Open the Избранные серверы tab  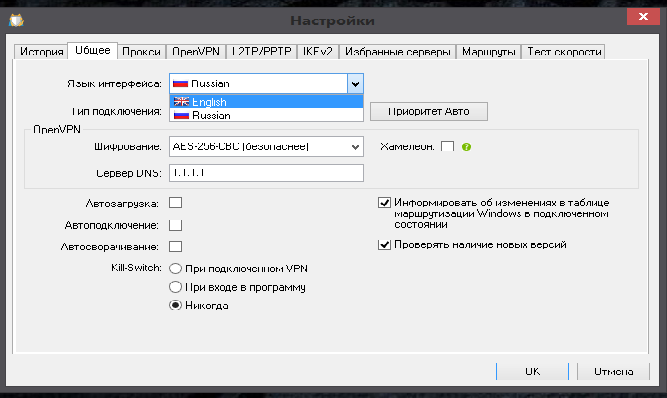(x=397, y=51)
